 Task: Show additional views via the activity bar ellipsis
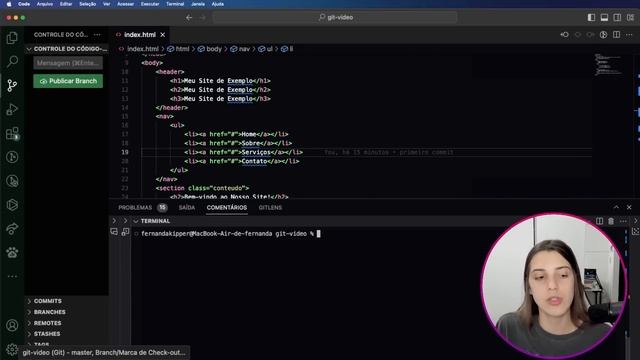tap(12, 276)
